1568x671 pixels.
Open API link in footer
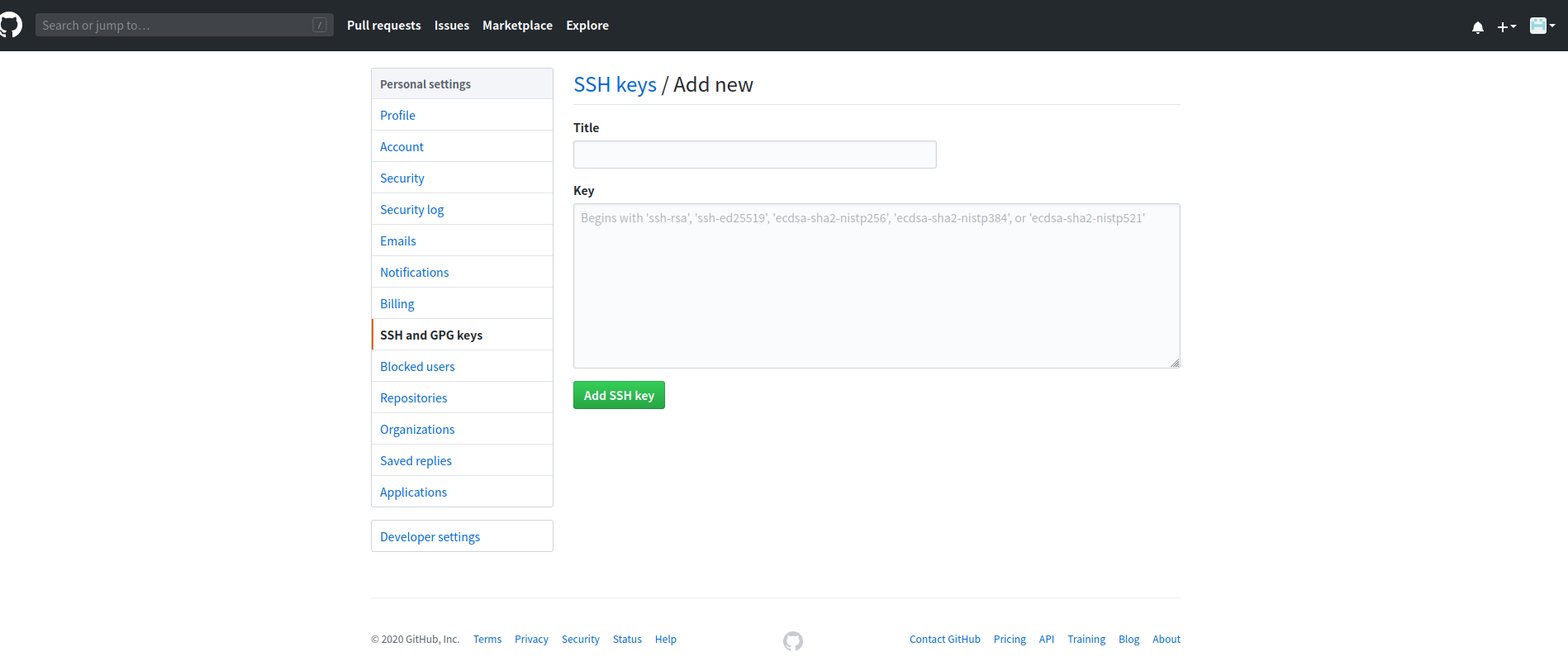click(x=1047, y=640)
